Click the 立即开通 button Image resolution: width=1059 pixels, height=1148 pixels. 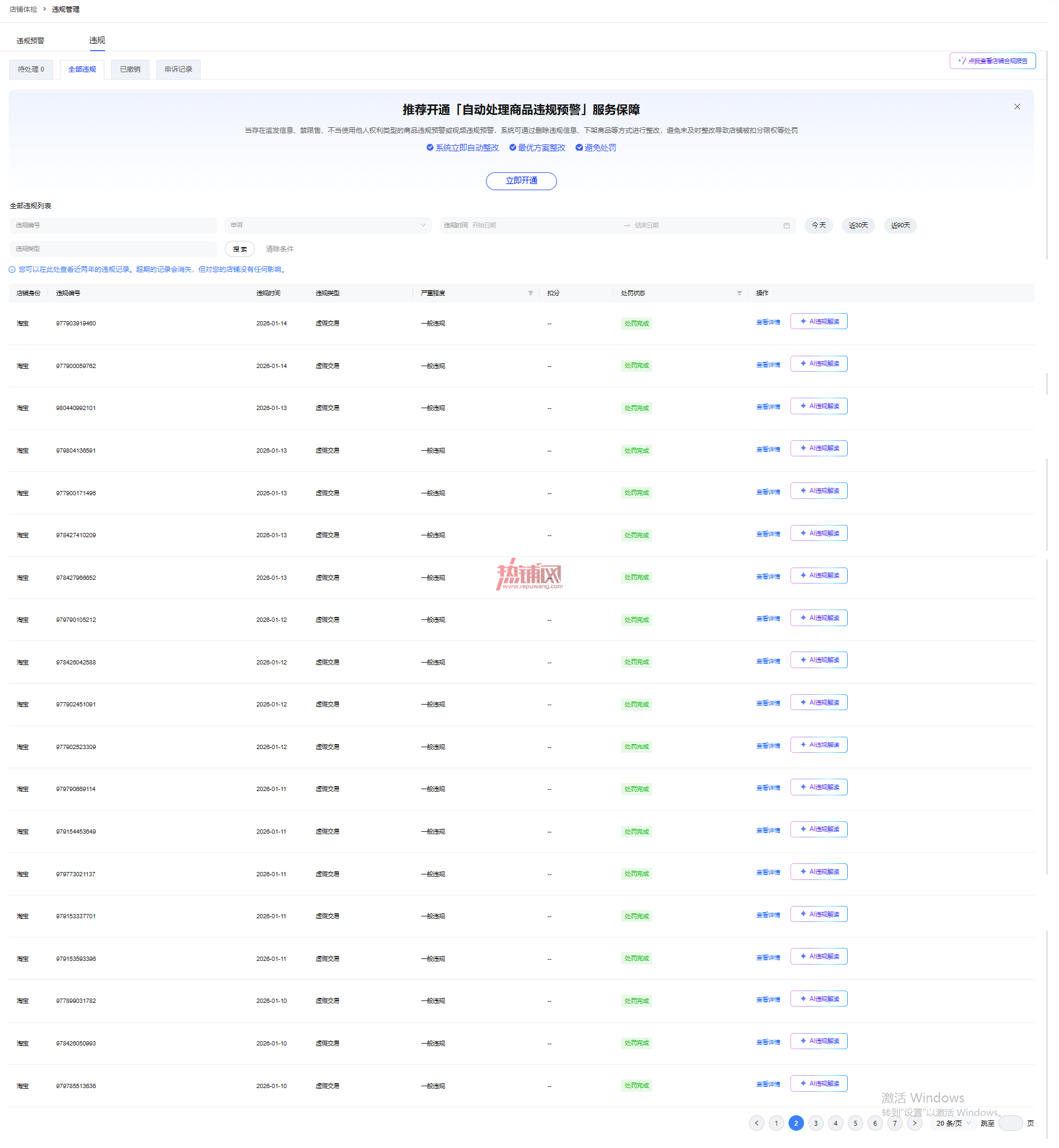click(x=521, y=181)
